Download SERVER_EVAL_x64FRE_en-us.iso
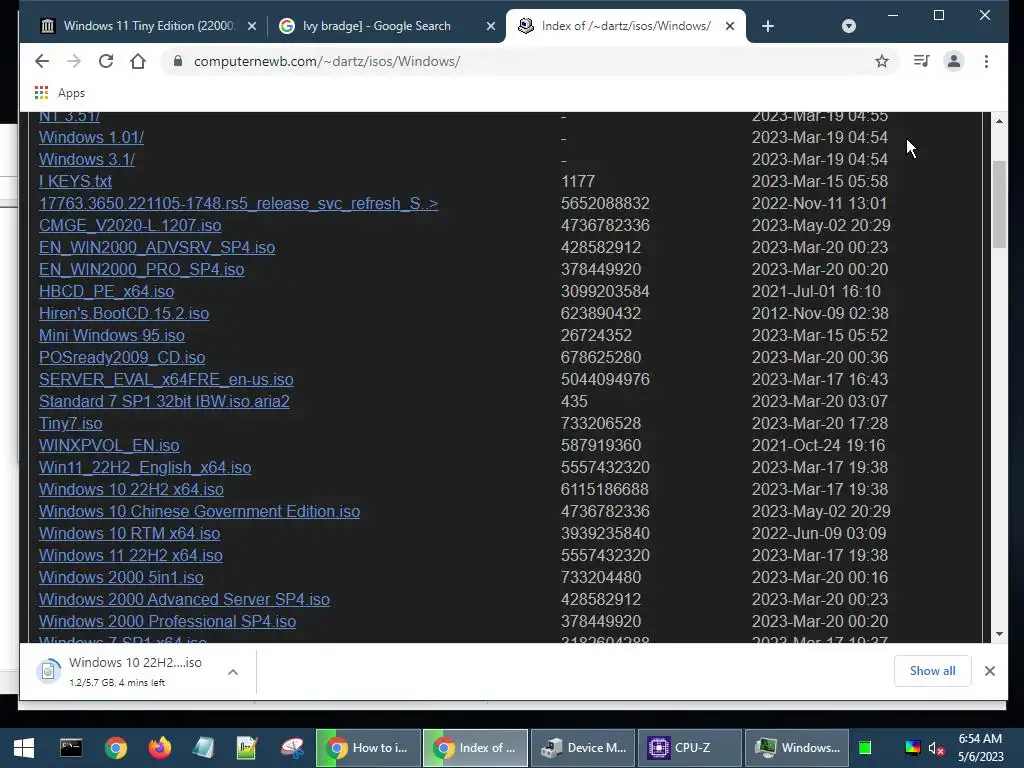The image size is (1024, 768). [167, 379]
